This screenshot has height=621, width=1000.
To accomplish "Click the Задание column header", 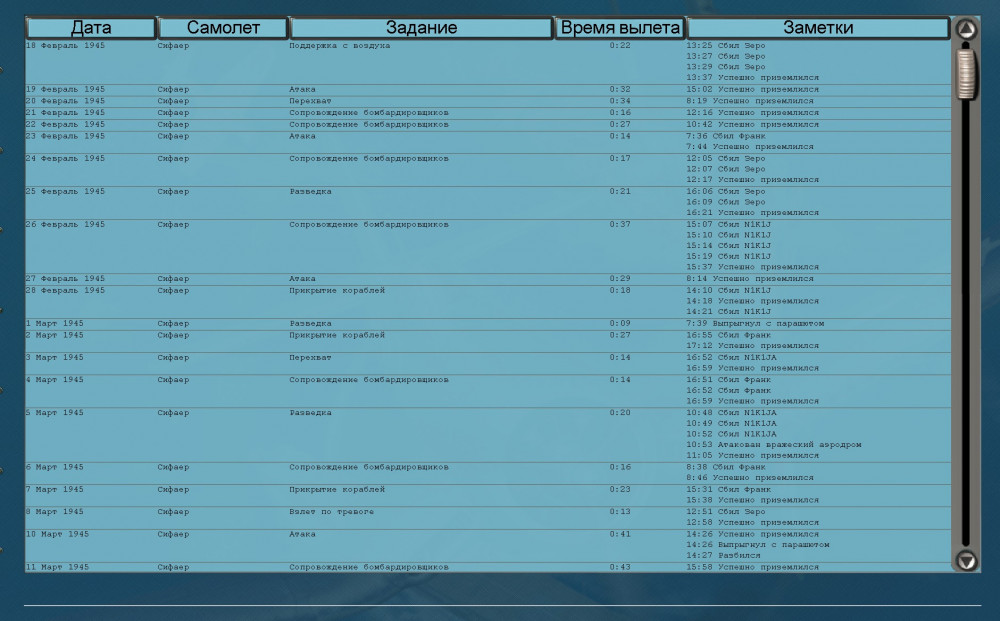I will pos(421,28).
